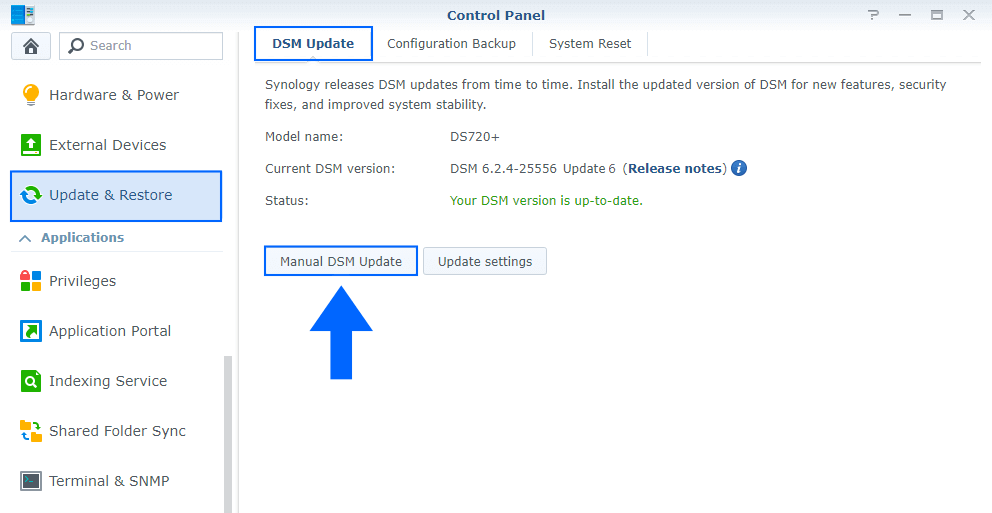Image resolution: width=992 pixels, height=513 pixels.
Task: Open Terminal & SNMP in sidebar
Action: tap(116, 481)
